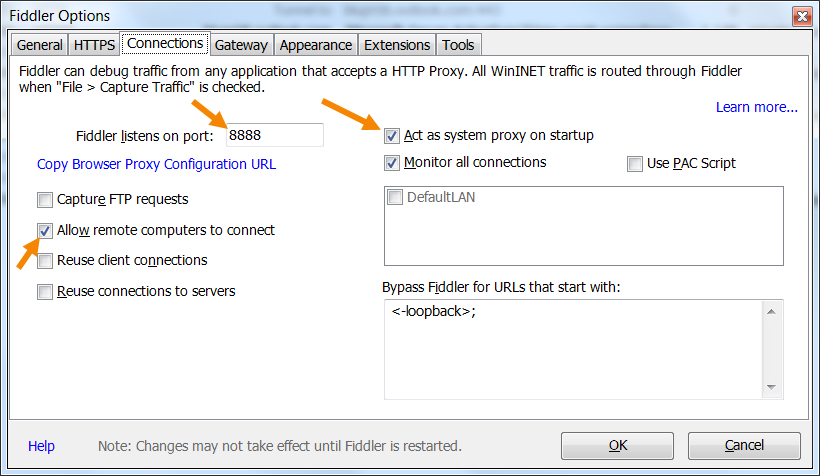
Task: Close the Fiddler Options dialog
Action: pyautogui.click(x=801, y=16)
